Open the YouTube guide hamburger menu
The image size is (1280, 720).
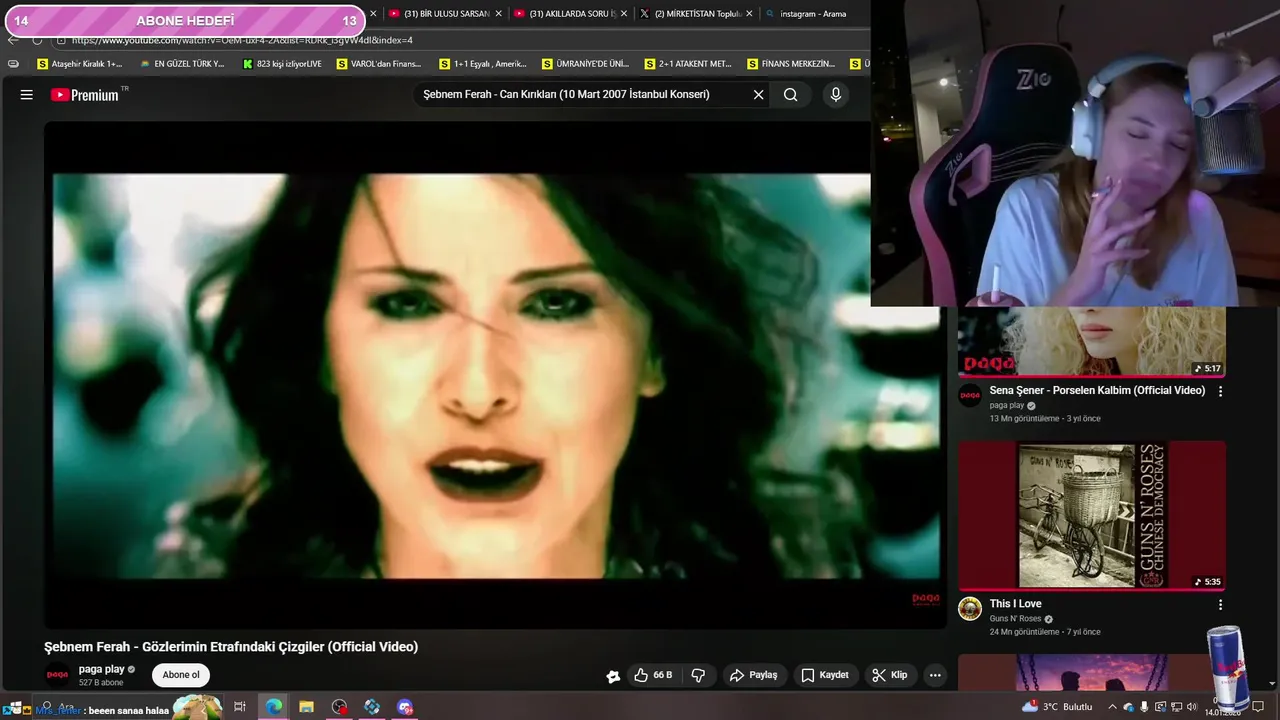(x=27, y=95)
